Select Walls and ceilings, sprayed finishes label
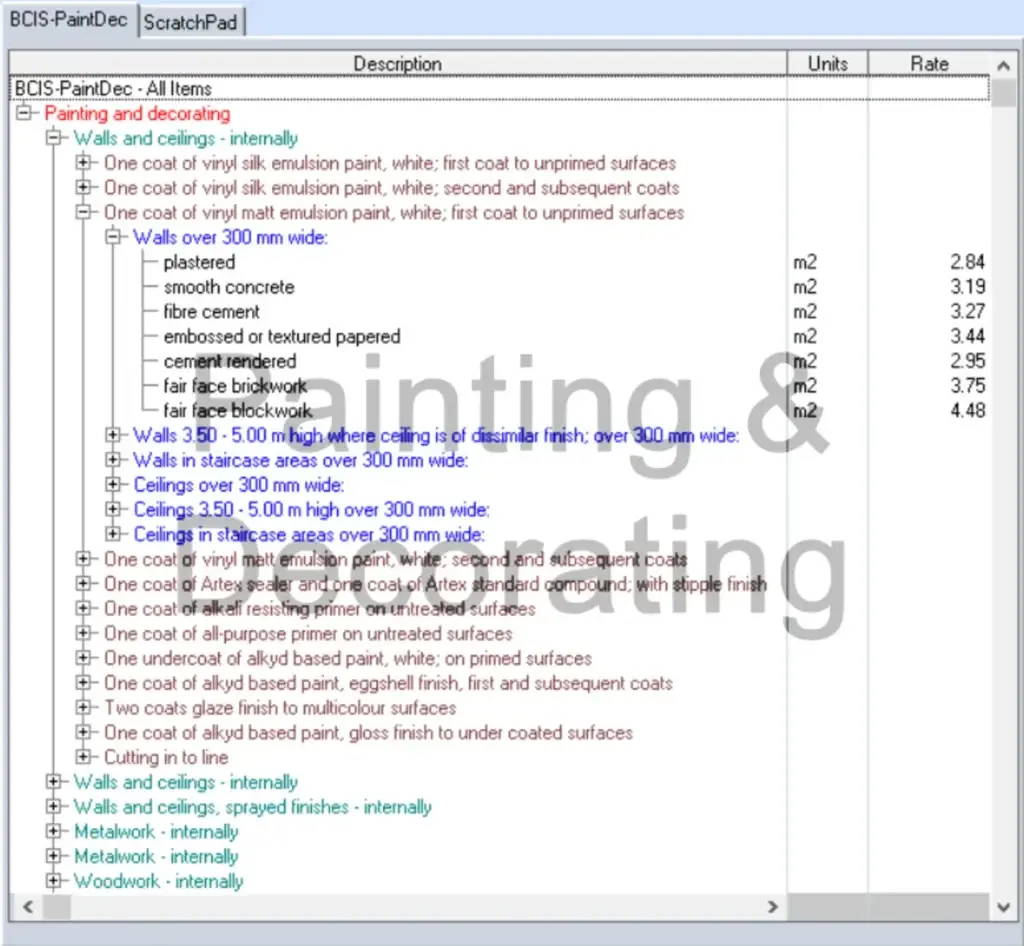Screen dimensions: 1024x946 tap(253, 807)
